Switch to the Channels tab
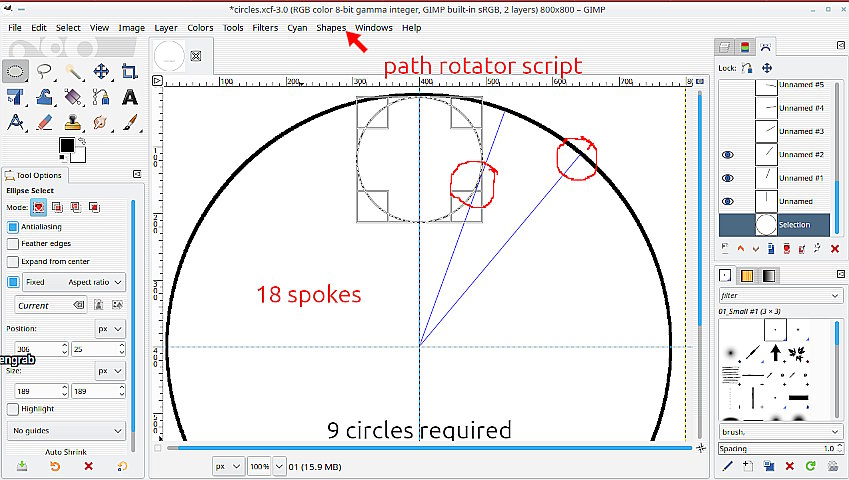The width and height of the screenshot is (849, 480). click(745, 48)
